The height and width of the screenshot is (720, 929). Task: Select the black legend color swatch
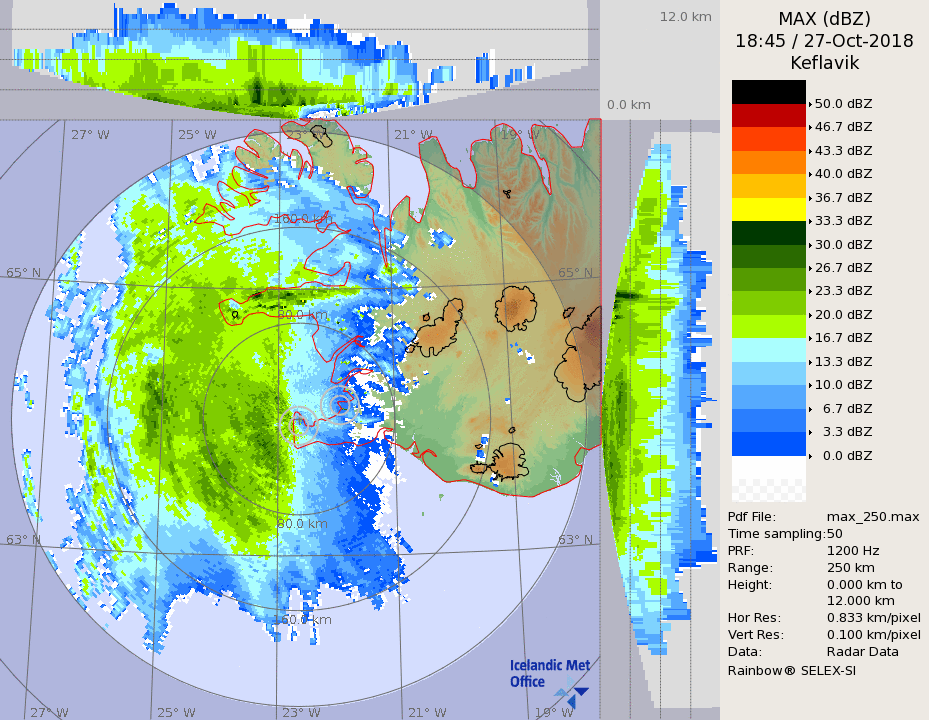click(768, 92)
